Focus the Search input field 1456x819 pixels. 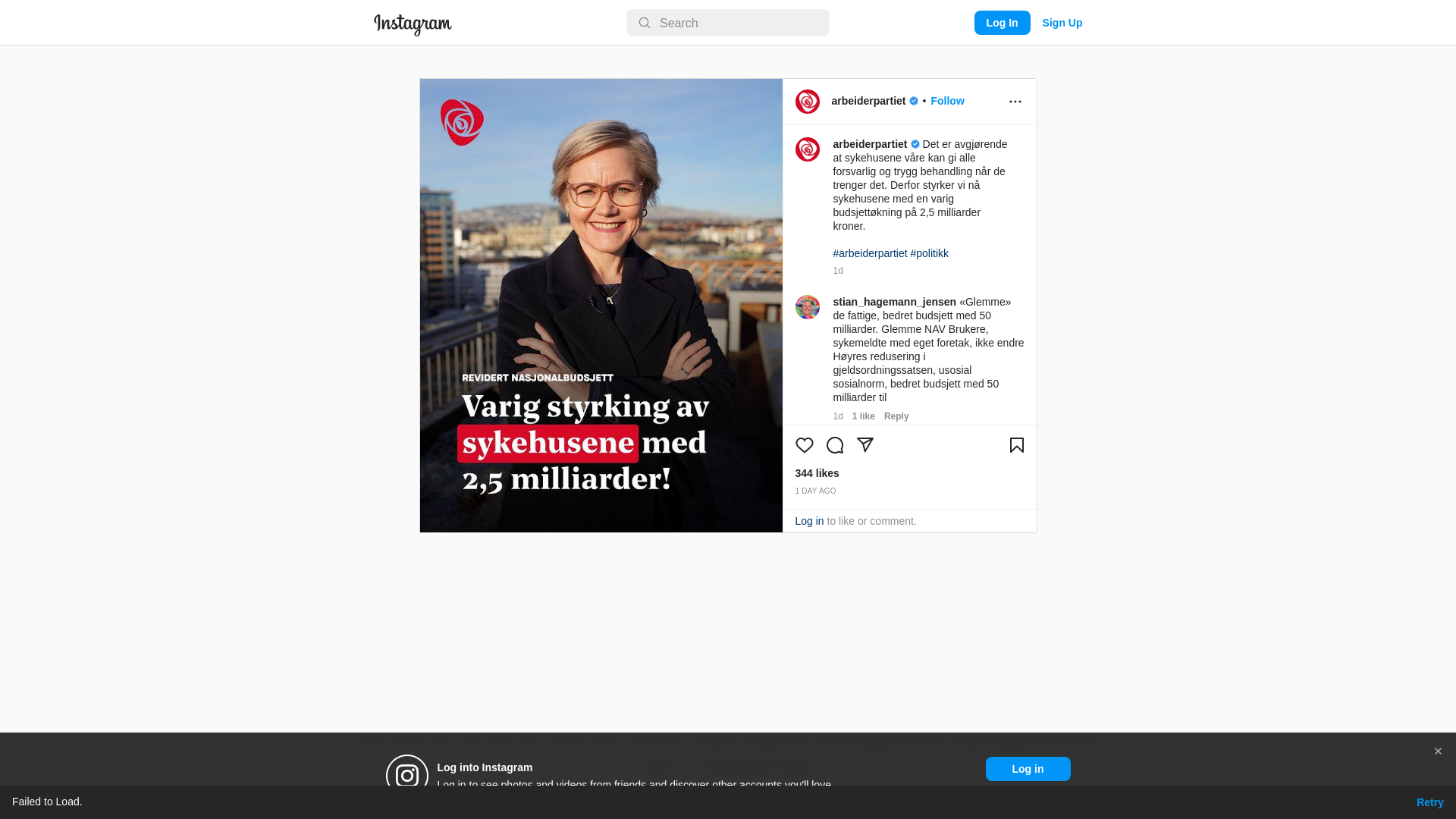[728, 23]
